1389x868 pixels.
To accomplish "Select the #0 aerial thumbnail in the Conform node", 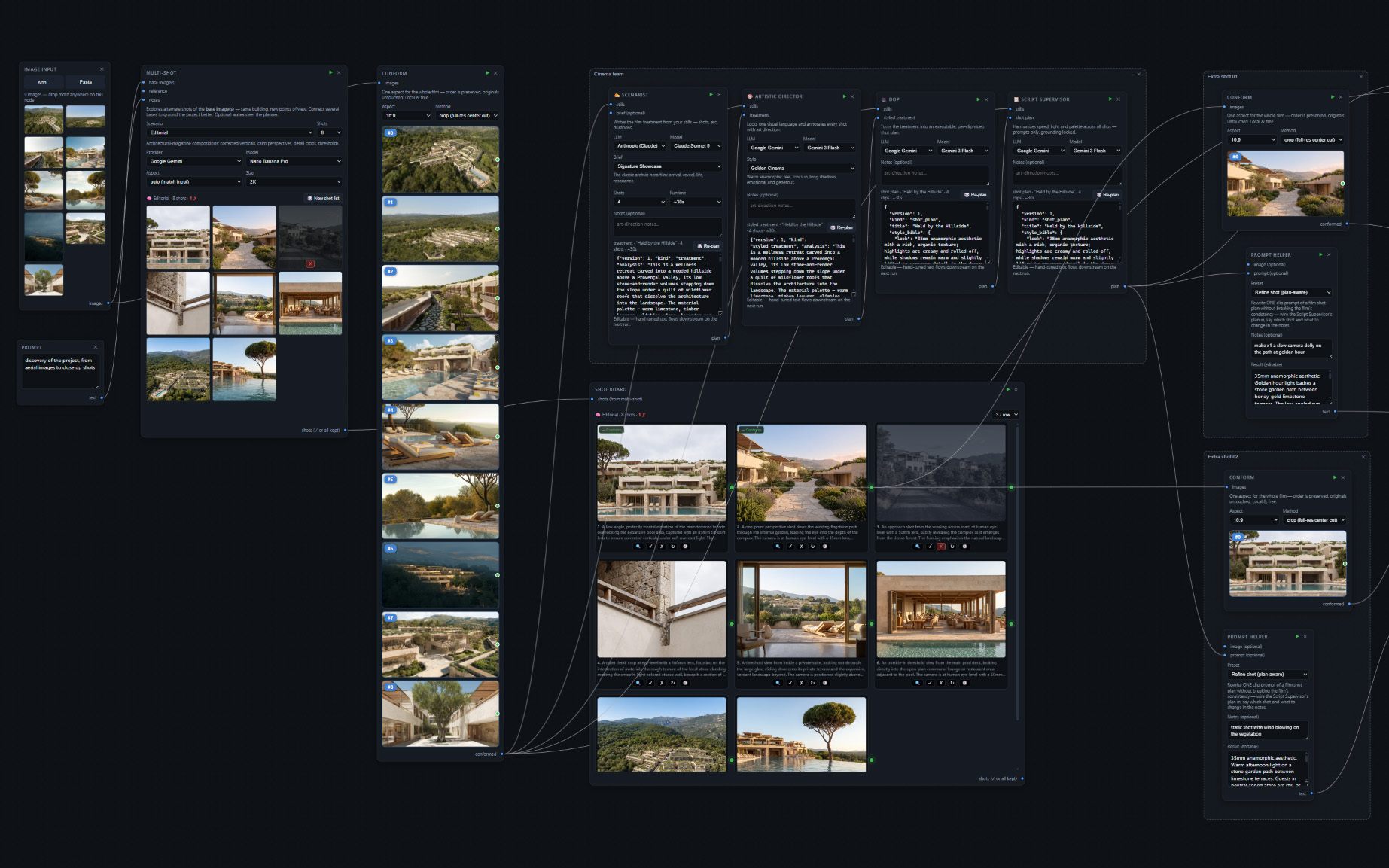I will [440, 159].
